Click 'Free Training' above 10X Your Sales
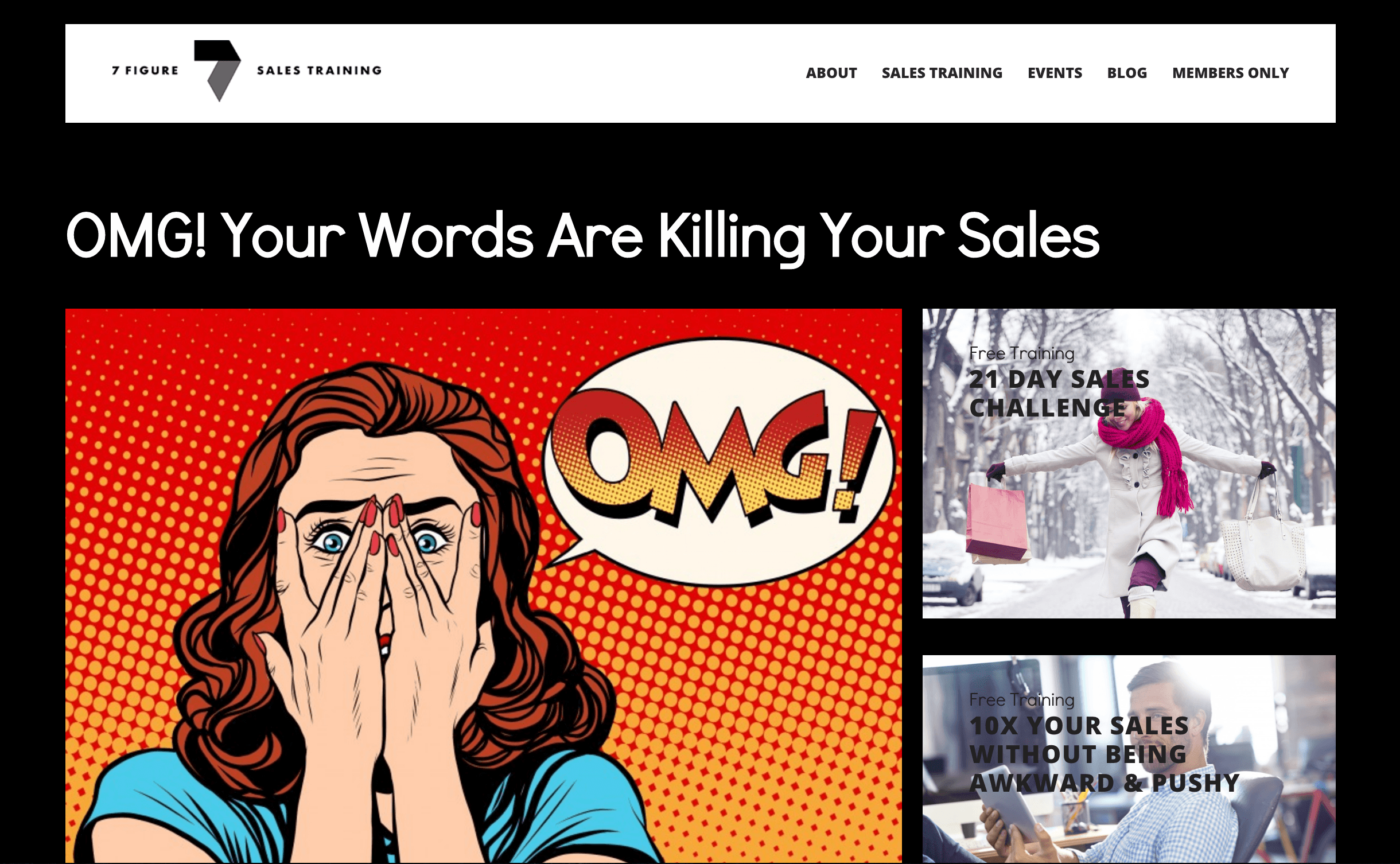This screenshot has height=864, width=1400. click(x=1021, y=700)
